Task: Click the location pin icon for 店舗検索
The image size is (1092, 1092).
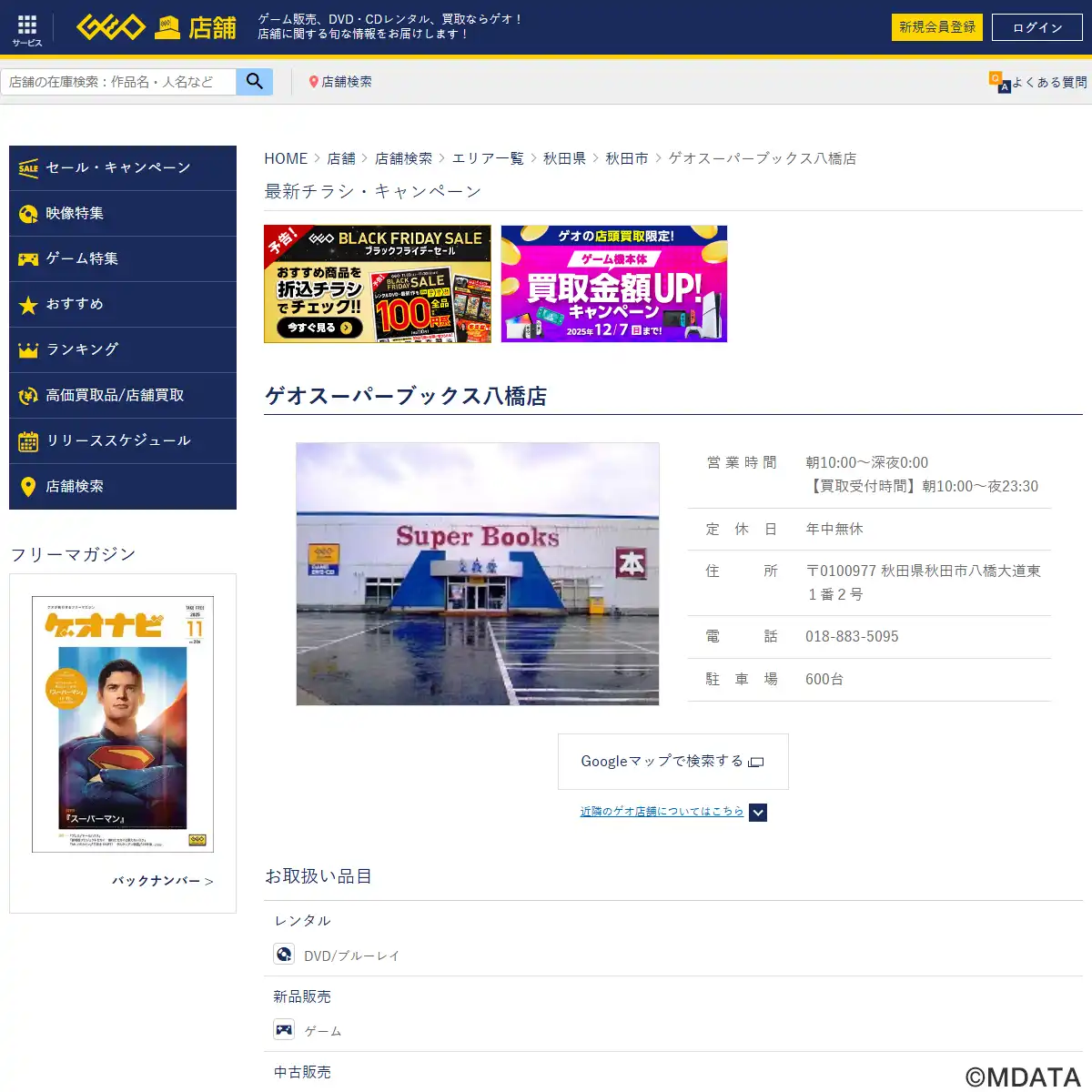Action: point(313,82)
